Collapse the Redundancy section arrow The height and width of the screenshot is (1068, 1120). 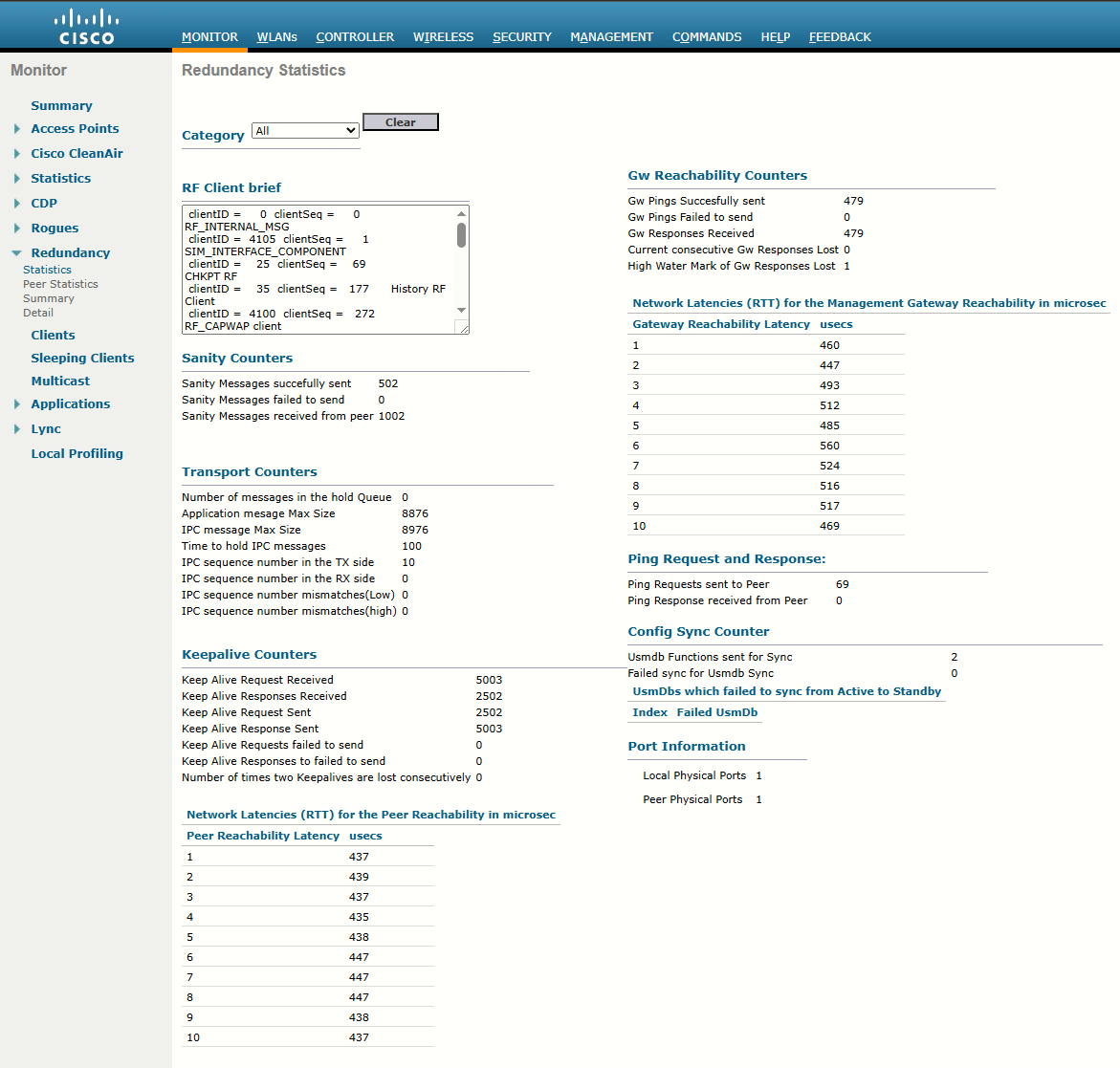coord(16,252)
